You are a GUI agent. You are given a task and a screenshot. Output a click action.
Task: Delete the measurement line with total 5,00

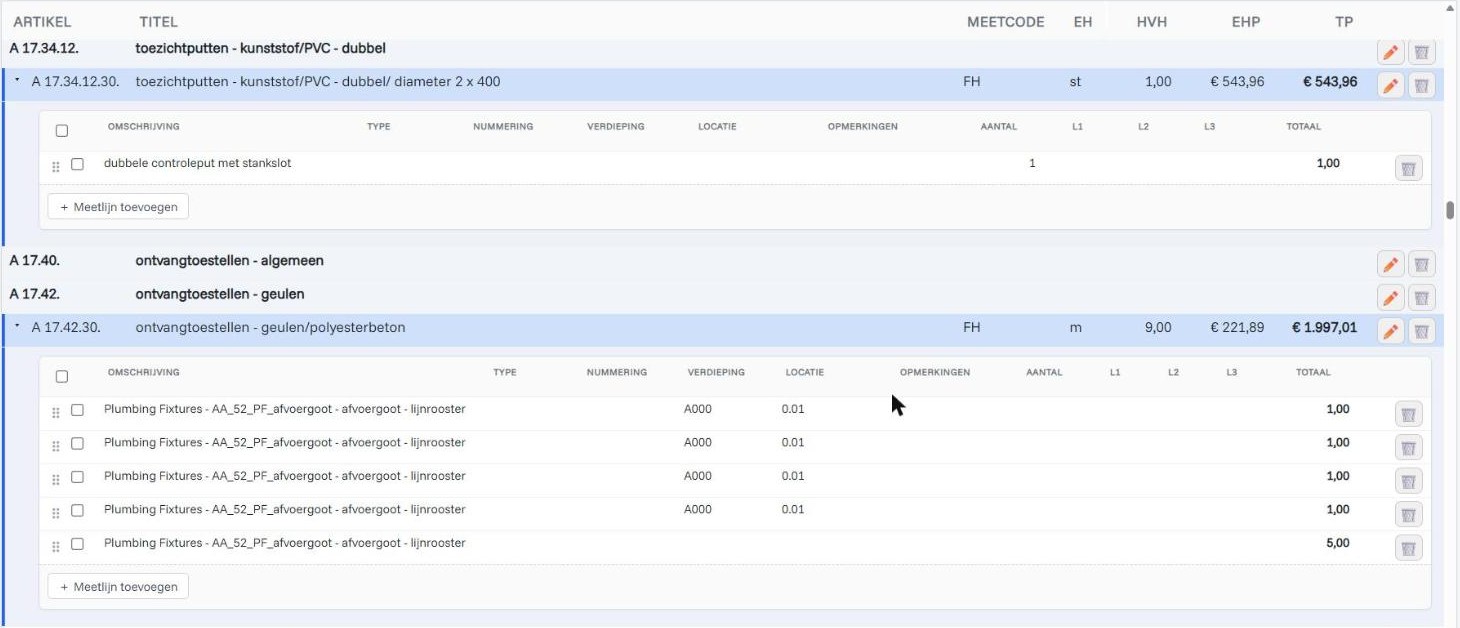point(1408,548)
